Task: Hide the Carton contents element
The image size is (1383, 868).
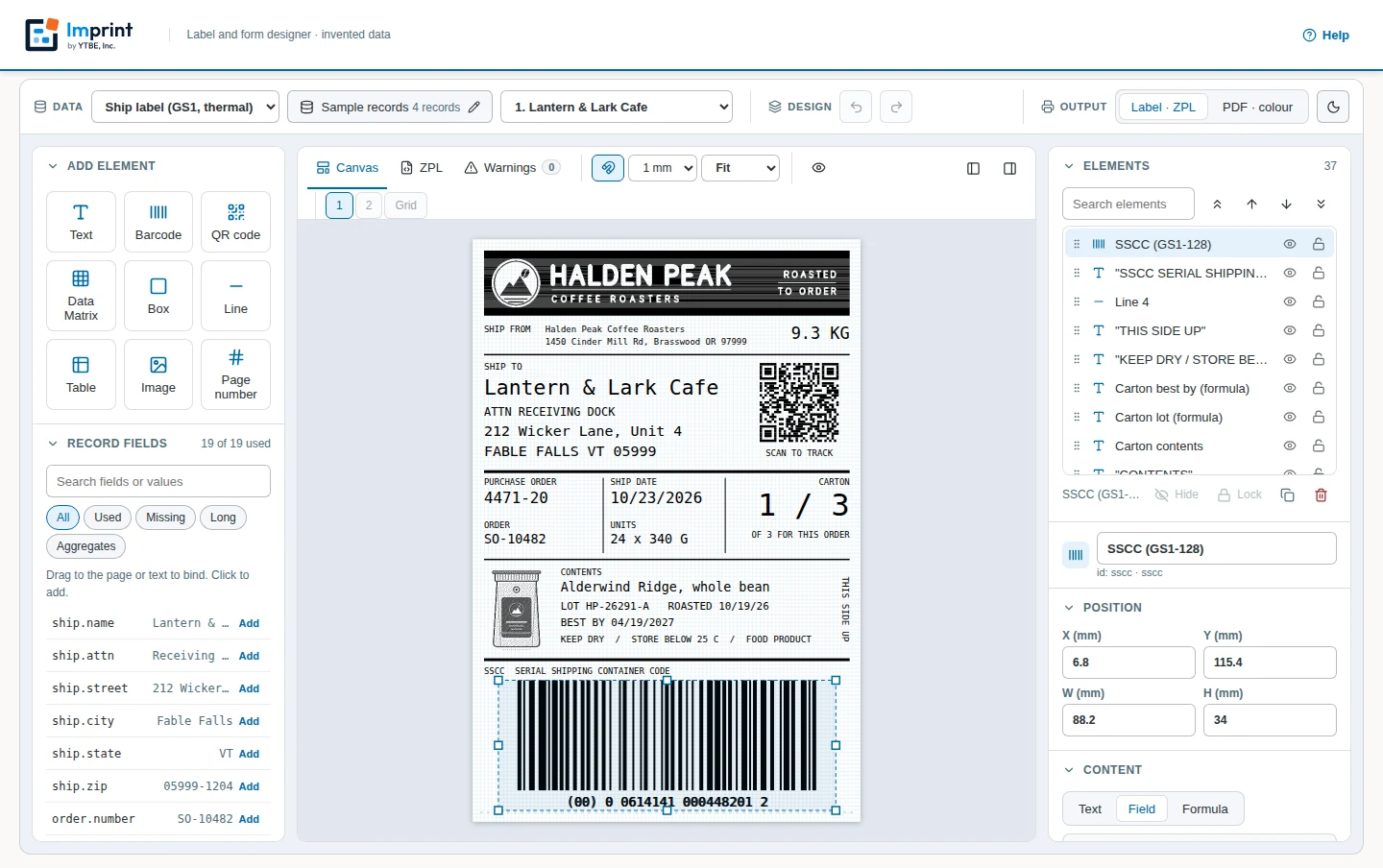Action: coord(1290,446)
